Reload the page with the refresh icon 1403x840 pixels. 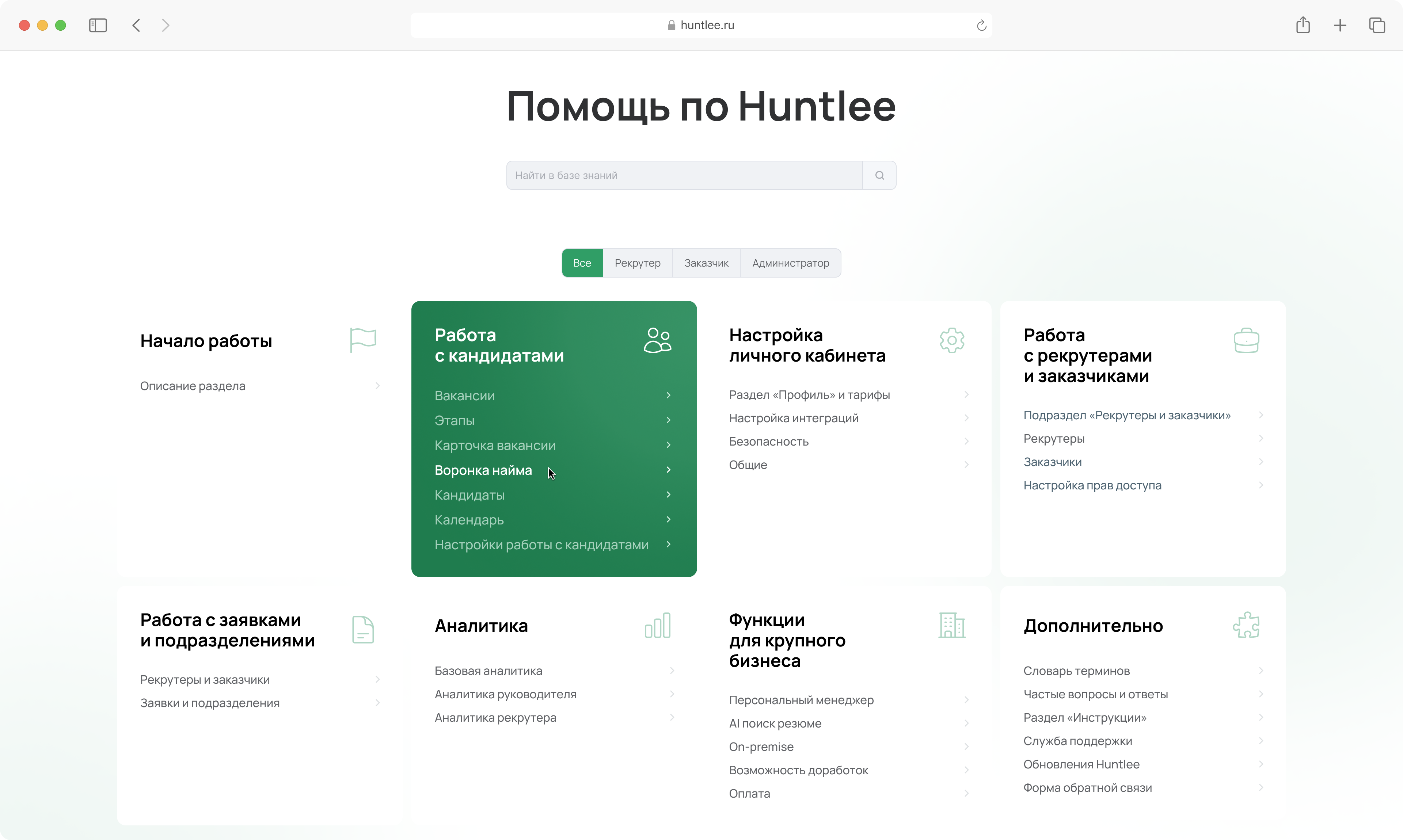(981, 26)
